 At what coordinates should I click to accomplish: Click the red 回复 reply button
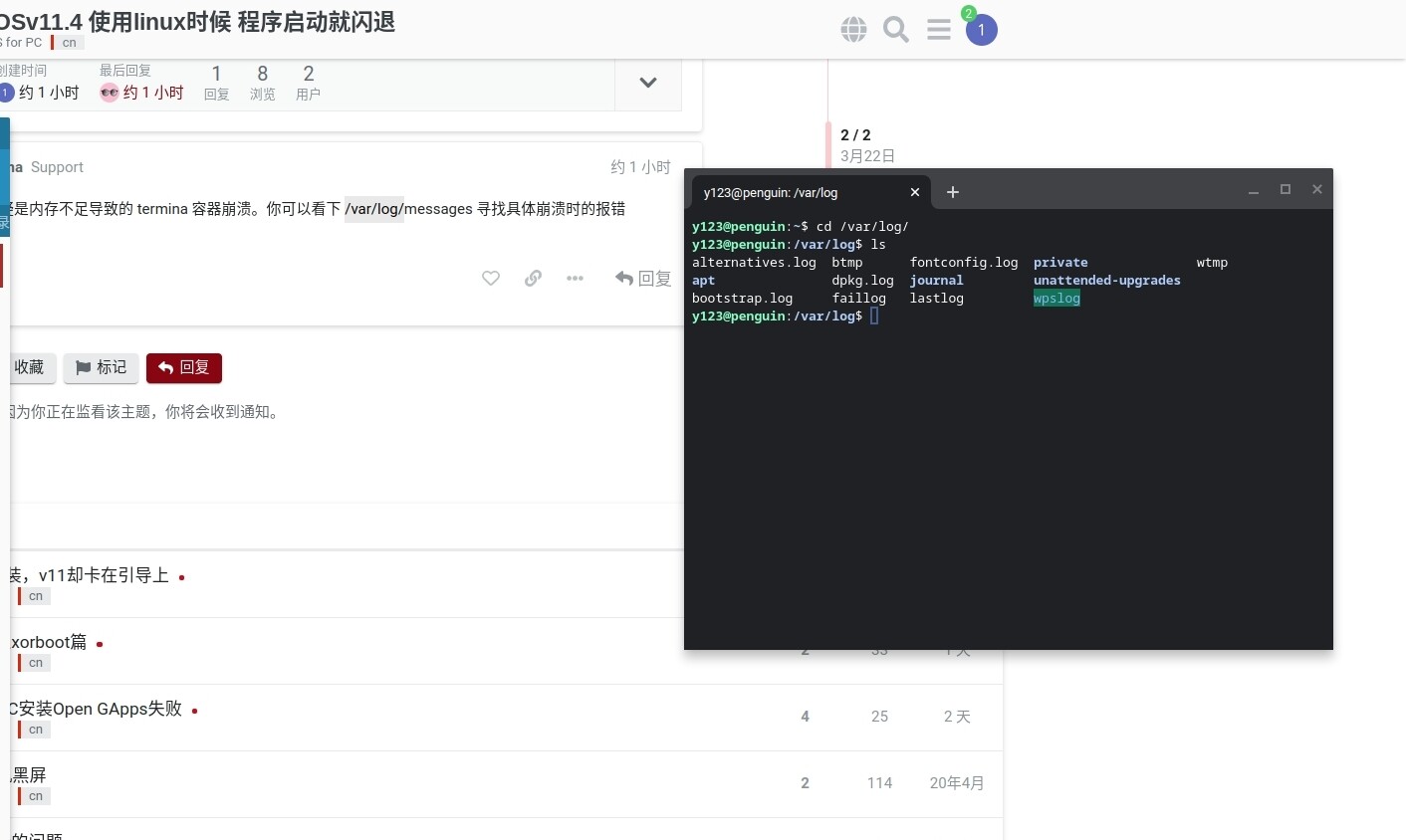pyautogui.click(x=184, y=368)
